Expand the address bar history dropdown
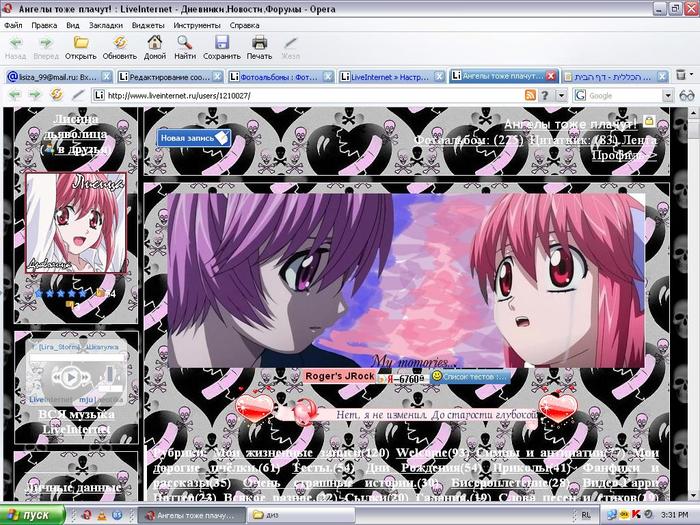The height and width of the screenshot is (525, 700). [561, 96]
